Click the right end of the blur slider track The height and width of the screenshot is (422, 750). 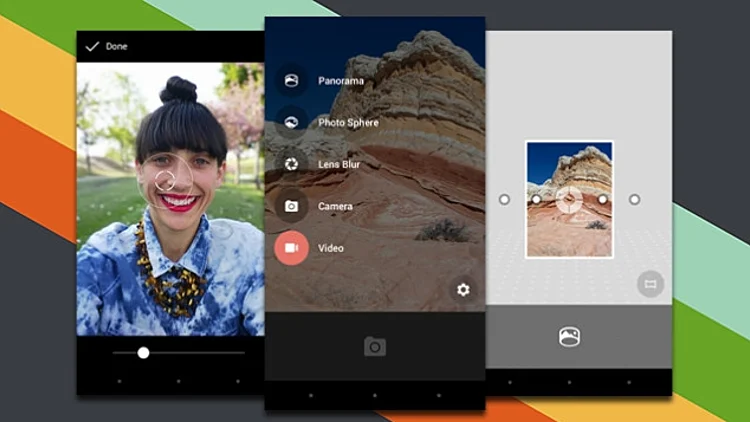click(x=243, y=353)
